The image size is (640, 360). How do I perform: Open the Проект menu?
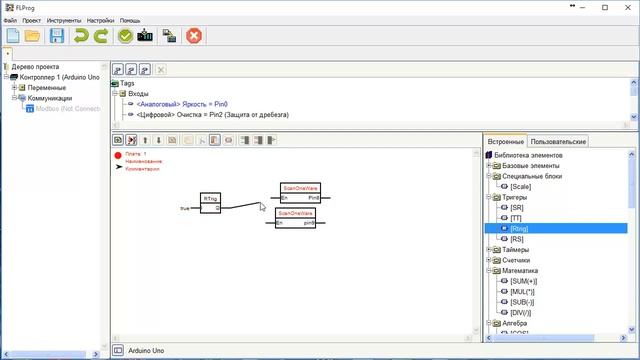tap(31, 20)
